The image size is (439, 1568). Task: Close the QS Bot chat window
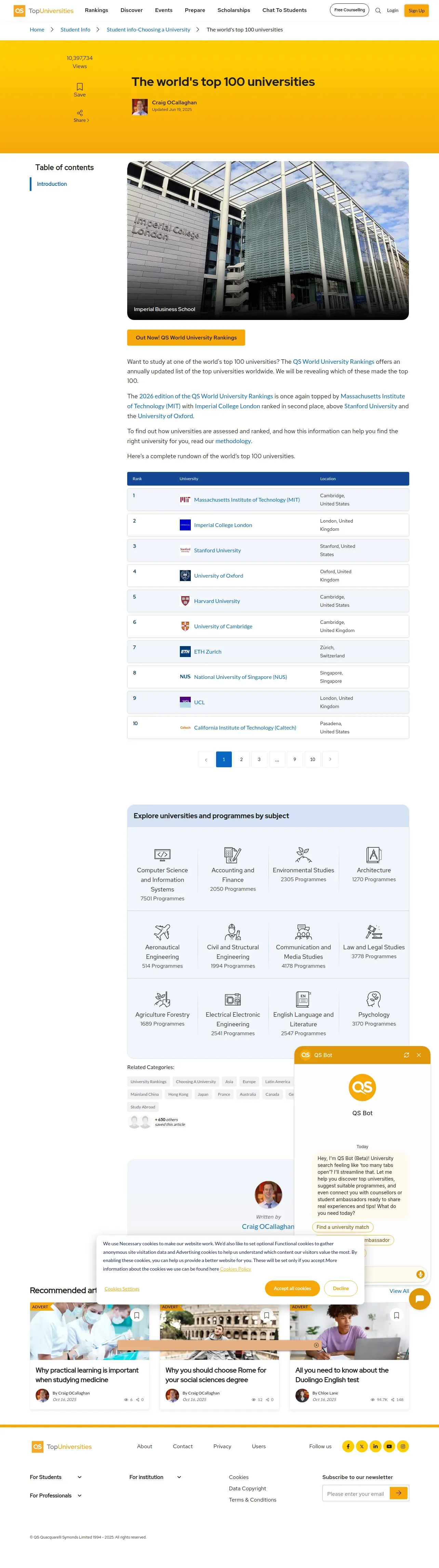(x=419, y=1055)
